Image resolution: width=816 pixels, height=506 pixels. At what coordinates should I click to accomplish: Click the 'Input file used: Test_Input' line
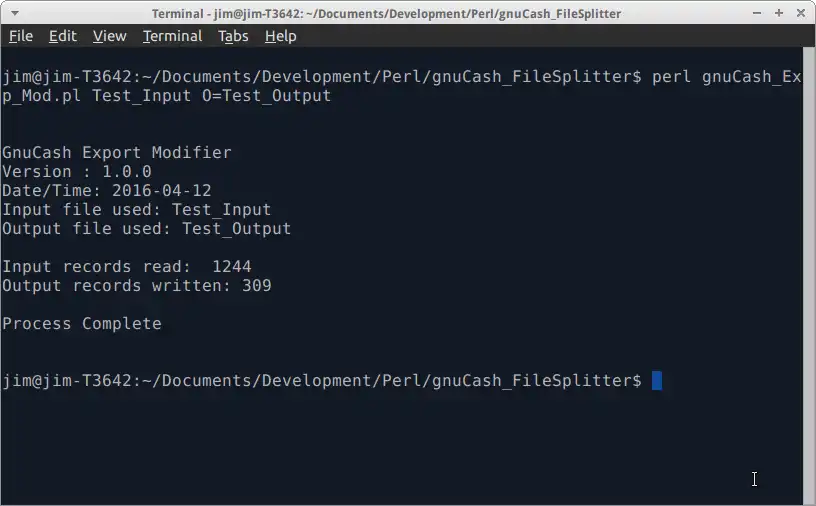[137, 210]
